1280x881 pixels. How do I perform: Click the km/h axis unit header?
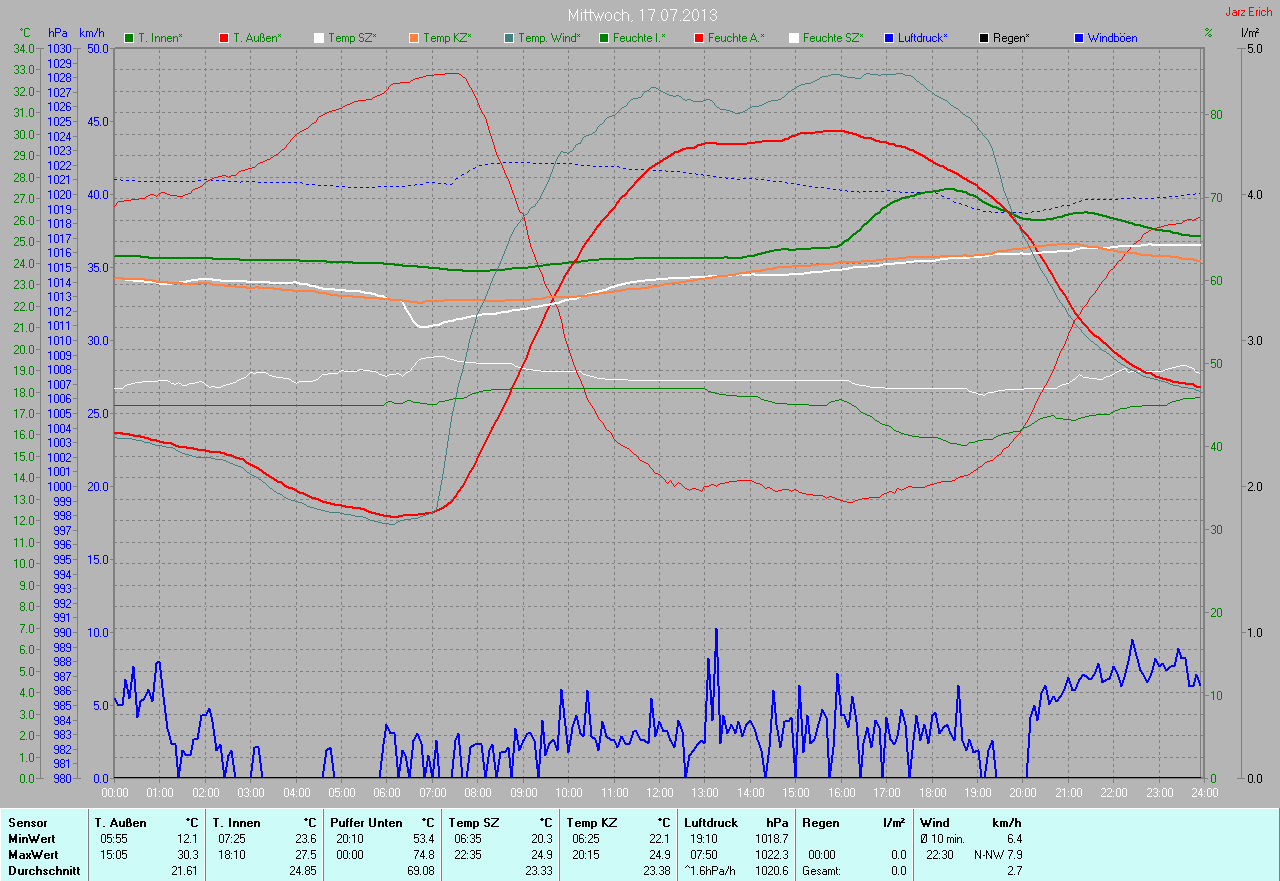[x=93, y=33]
